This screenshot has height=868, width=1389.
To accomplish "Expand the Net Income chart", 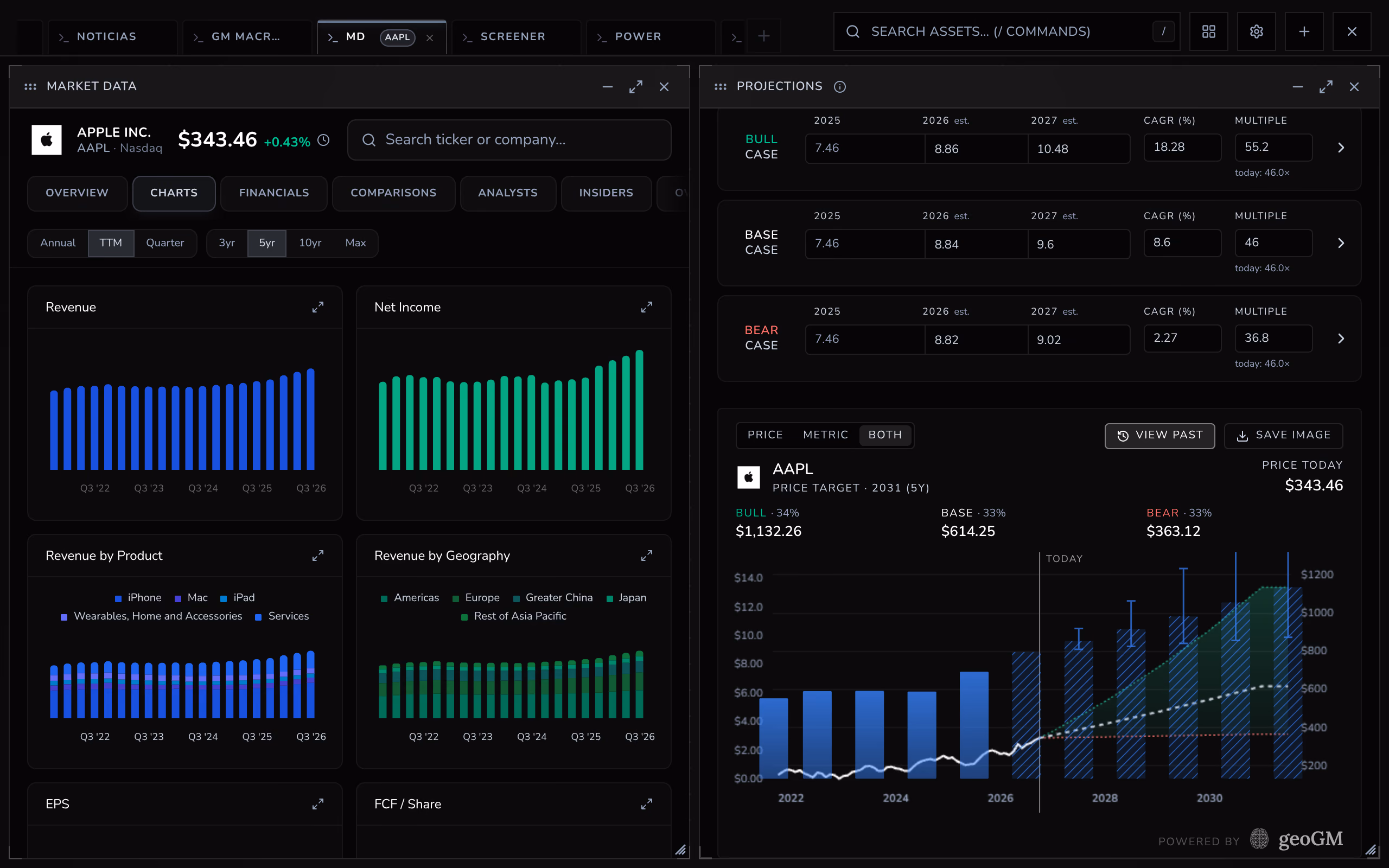I will [647, 307].
